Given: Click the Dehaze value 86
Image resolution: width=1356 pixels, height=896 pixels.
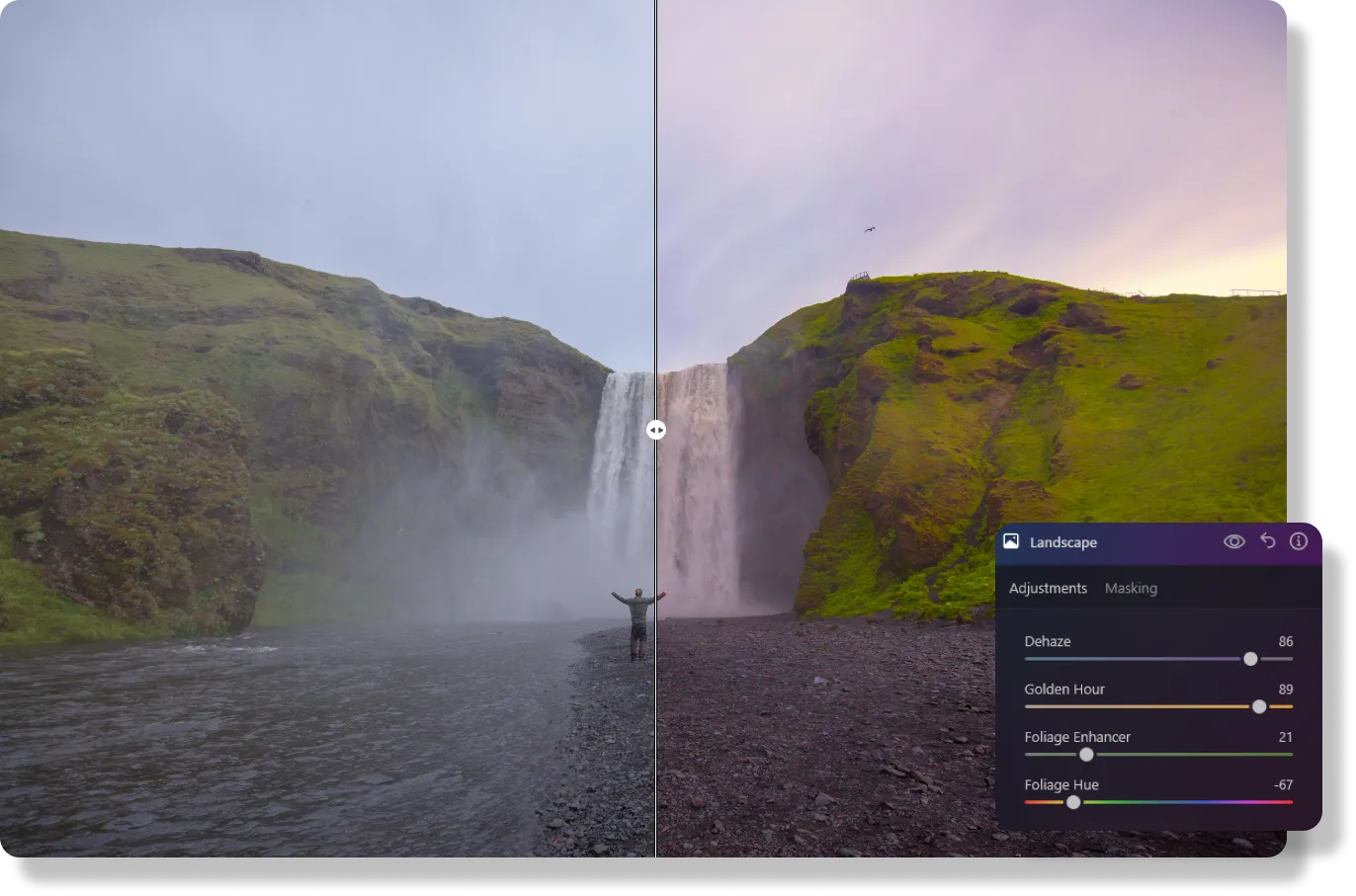Looking at the screenshot, I should (x=1285, y=641).
